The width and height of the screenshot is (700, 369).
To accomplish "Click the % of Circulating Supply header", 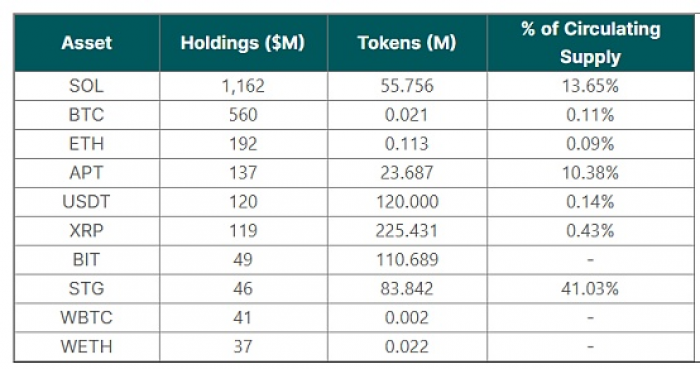I will [591, 43].
